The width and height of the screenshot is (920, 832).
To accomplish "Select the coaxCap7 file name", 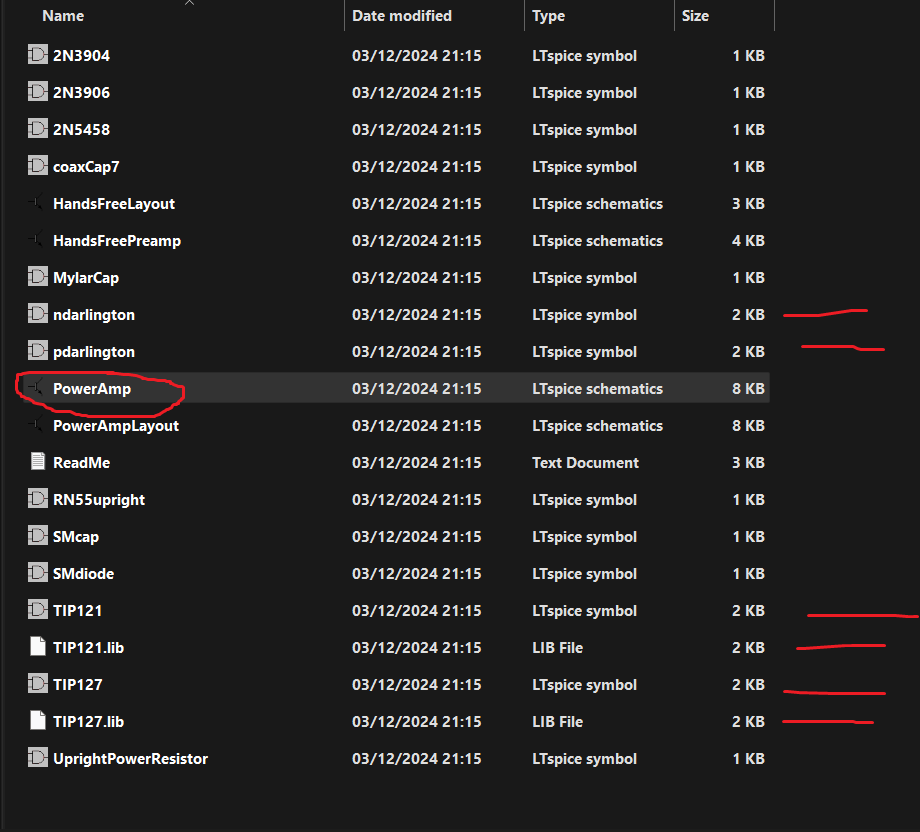I will [86, 167].
